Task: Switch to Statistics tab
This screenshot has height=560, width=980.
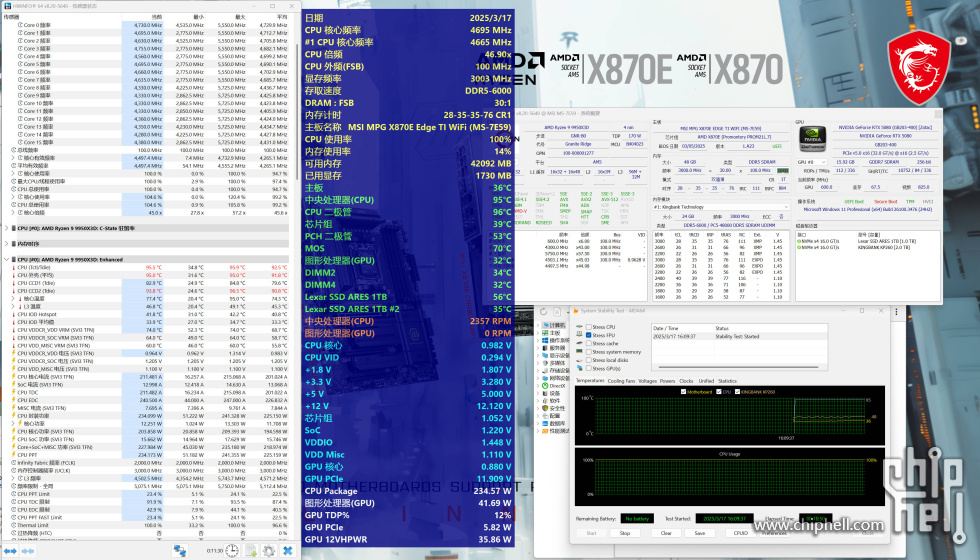Action: pos(728,381)
